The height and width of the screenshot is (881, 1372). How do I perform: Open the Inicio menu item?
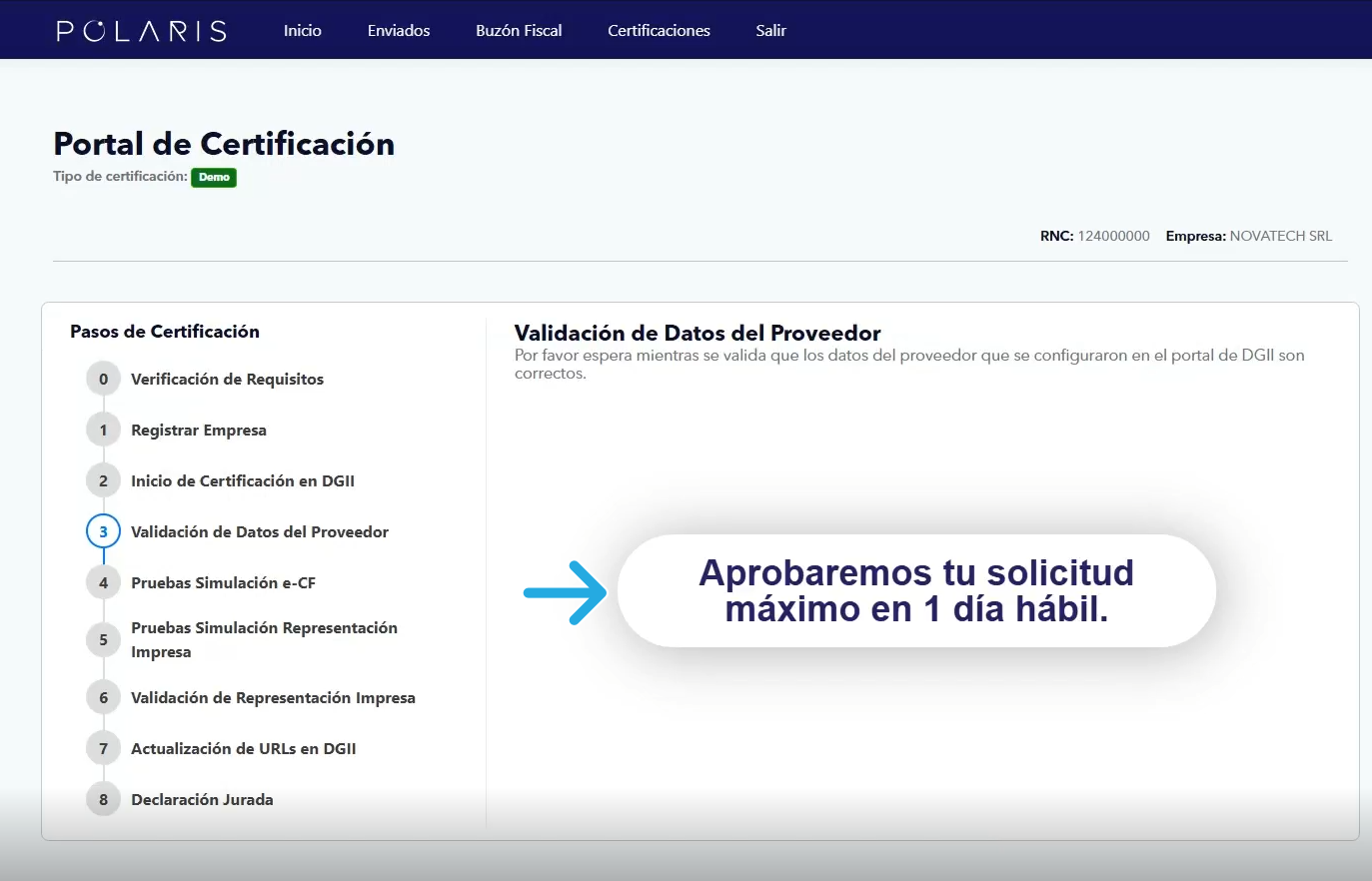(302, 31)
